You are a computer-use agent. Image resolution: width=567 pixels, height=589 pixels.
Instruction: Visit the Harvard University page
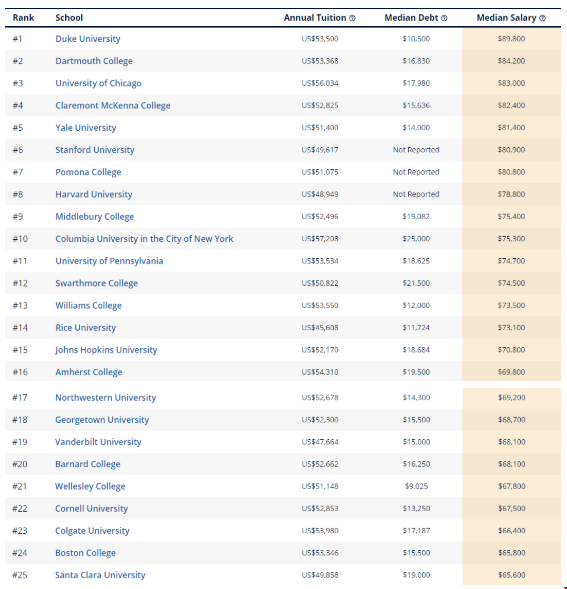click(94, 194)
